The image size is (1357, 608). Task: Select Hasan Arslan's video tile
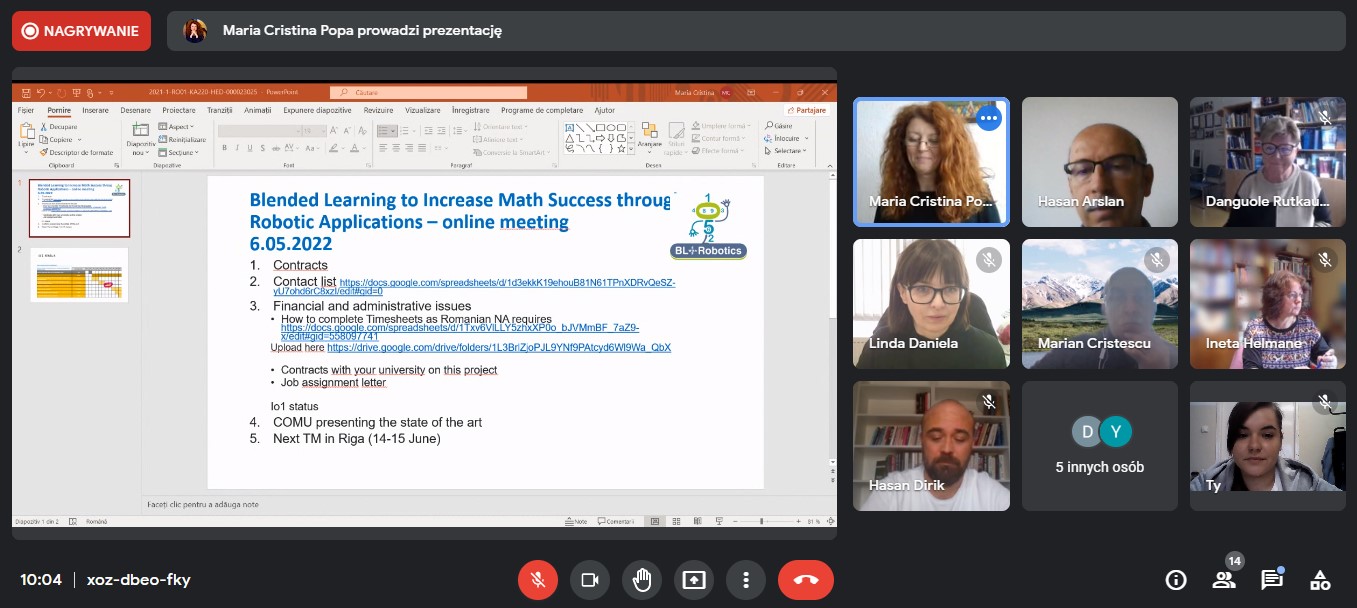tap(1100, 161)
